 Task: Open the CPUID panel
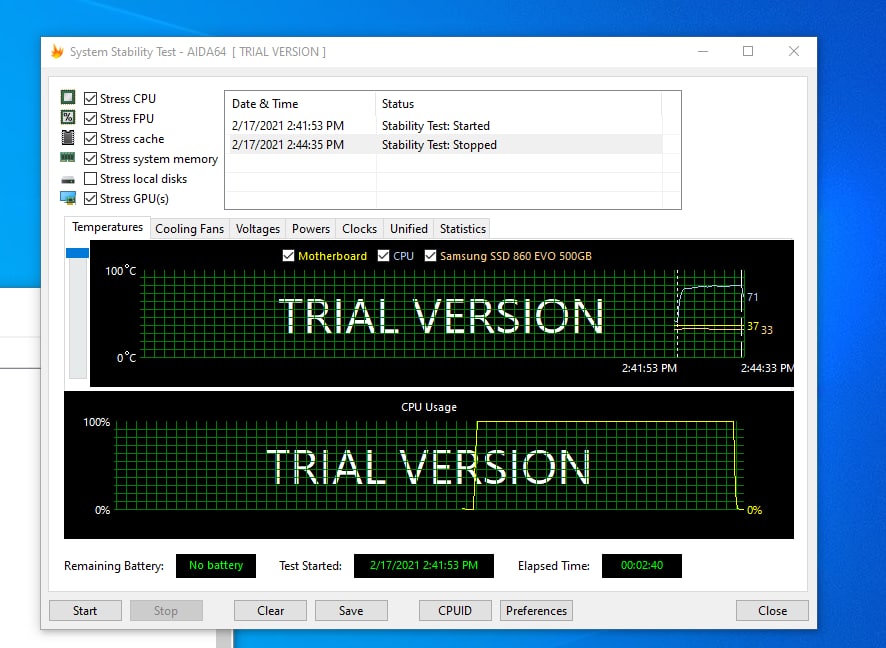click(x=455, y=611)
